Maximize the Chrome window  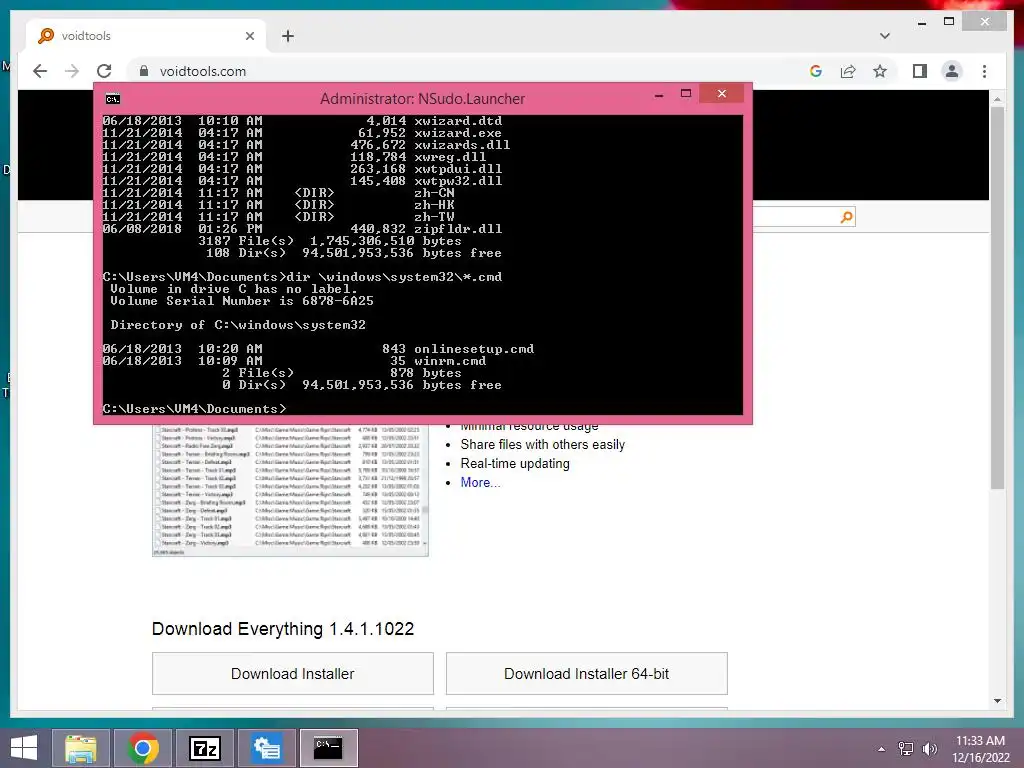[949, 22]
